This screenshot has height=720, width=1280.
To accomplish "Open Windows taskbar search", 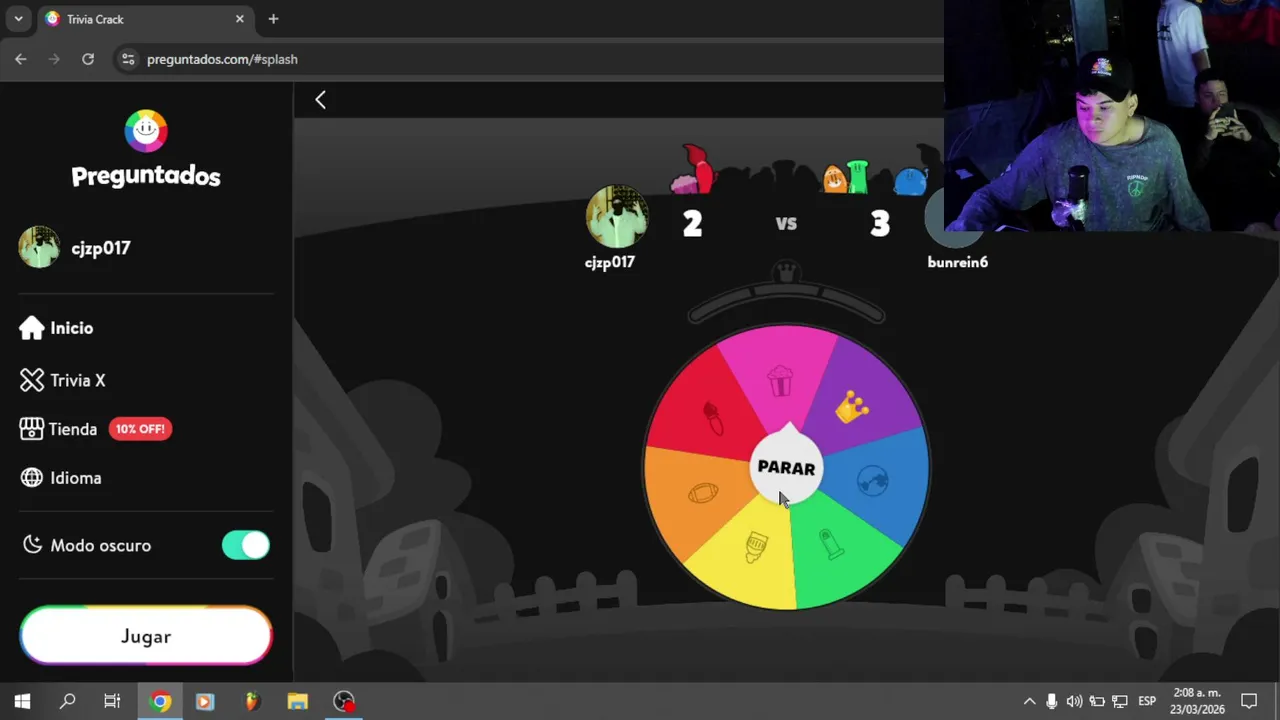I will coord(67,701).
